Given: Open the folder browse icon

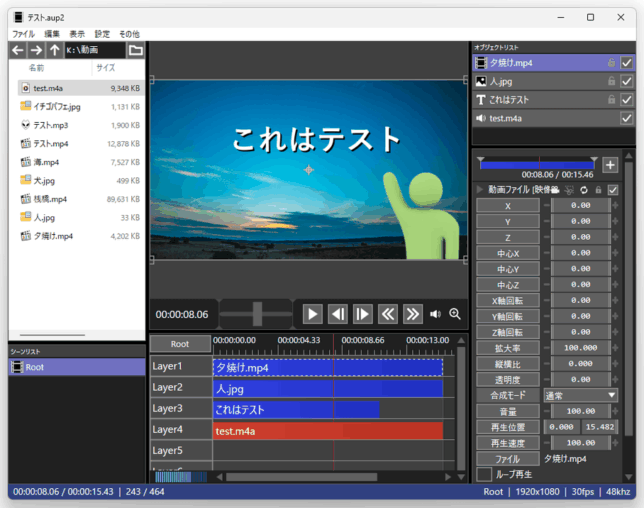Looking at the screenshot, I should pos(135,50).
